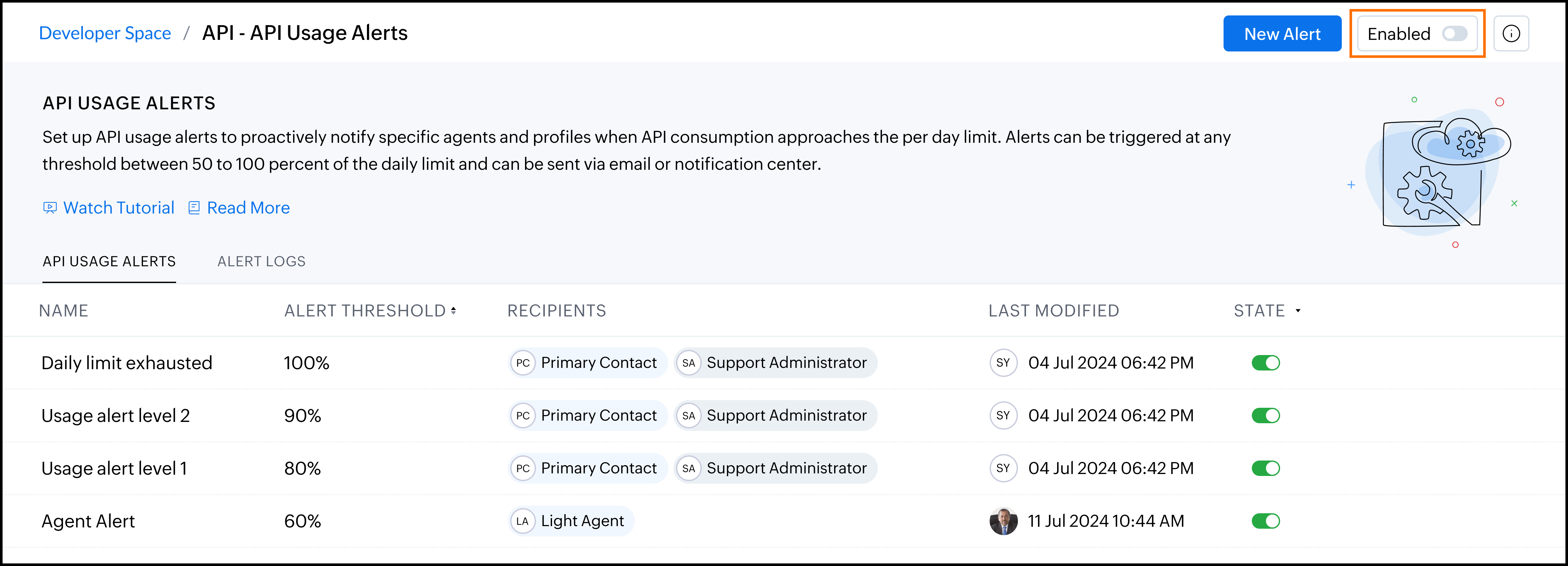Viewport: 1568px width, 566px height.
Task: Disable the Daily limit exhausted alert
Action: 1265,363
